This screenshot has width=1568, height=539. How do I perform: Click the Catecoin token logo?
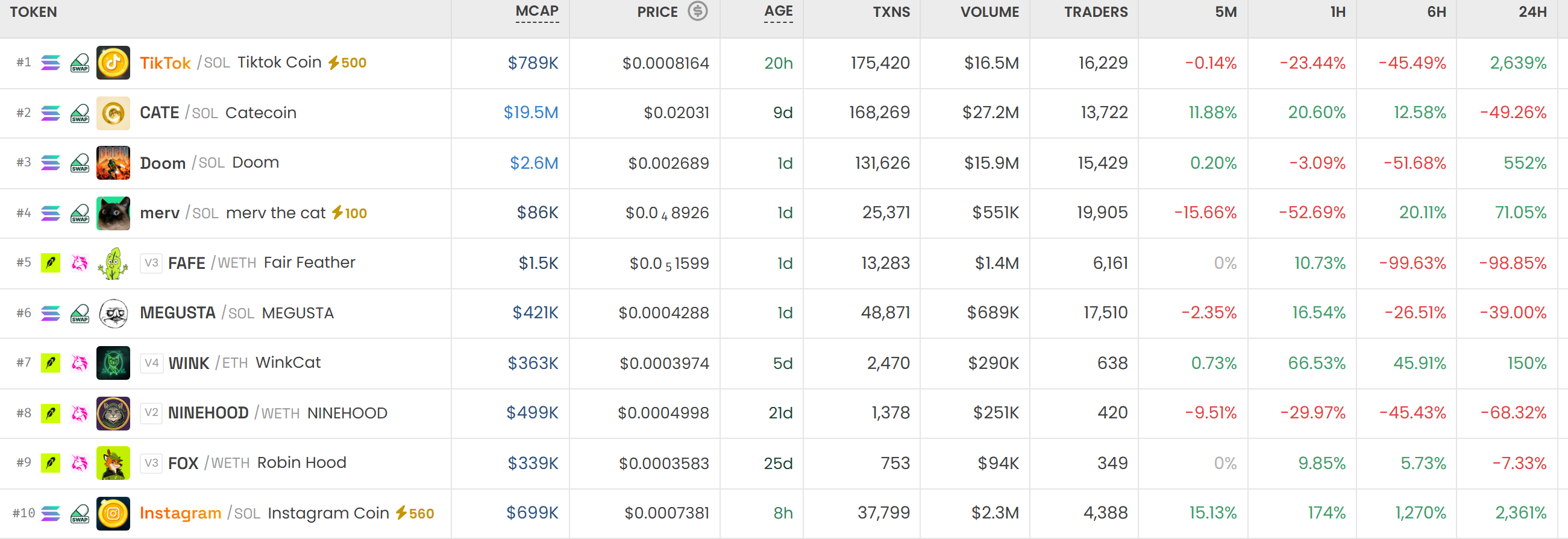(113, 113)
